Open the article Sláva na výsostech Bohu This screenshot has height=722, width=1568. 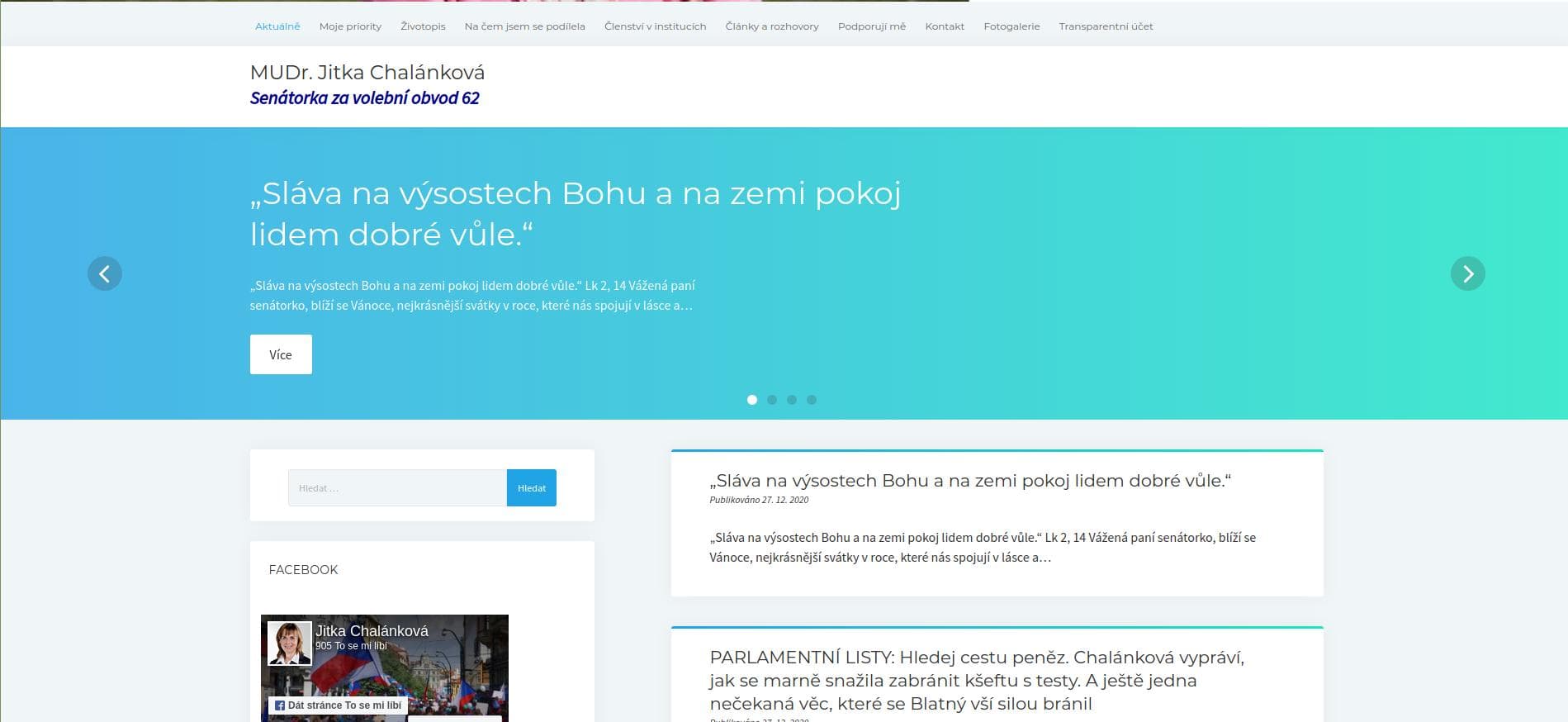pos(970,481)
